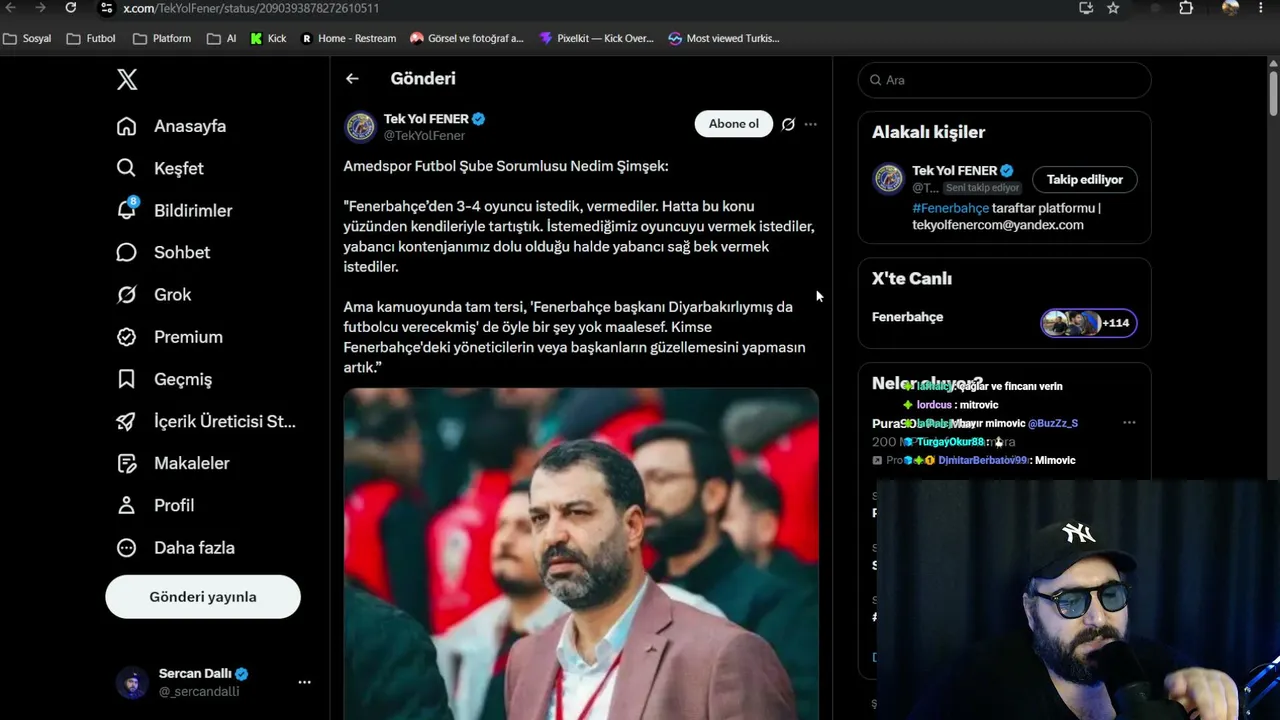Open the @TekYolFener handle on post
The height and width of the screenshot is (720, 1280).
click(x=424, y=136)
